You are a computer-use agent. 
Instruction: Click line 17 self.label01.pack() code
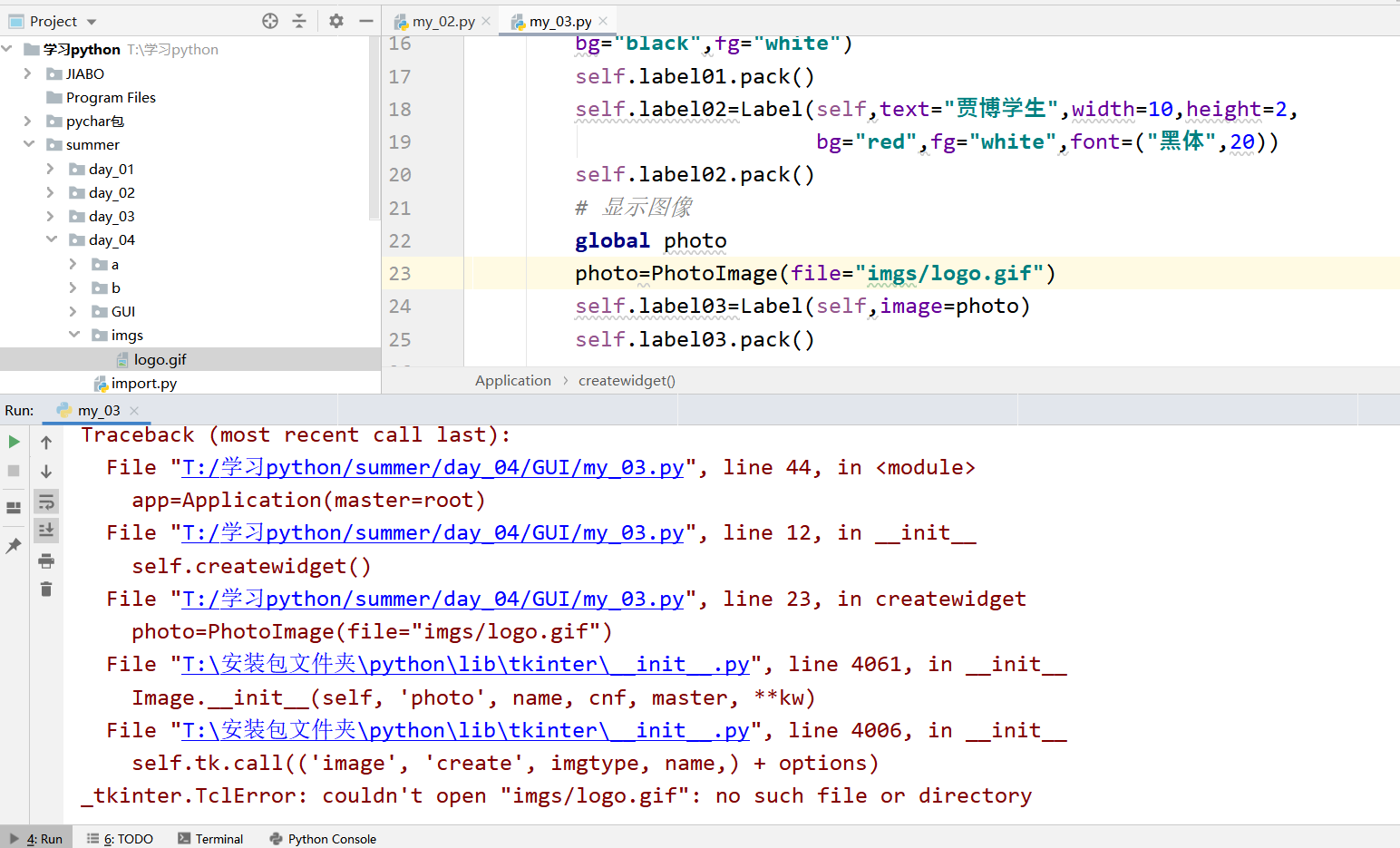695,76
